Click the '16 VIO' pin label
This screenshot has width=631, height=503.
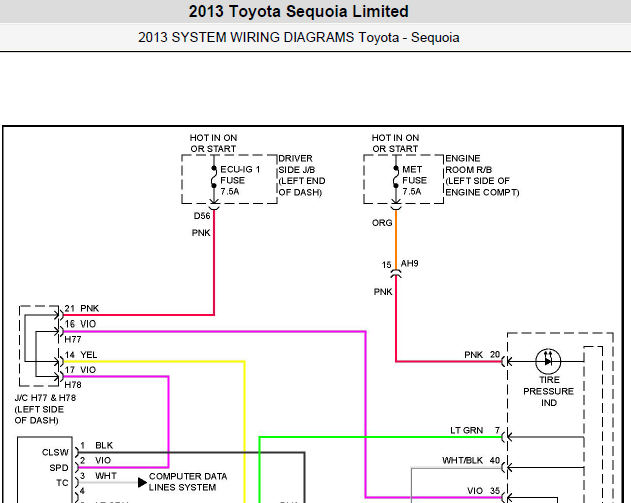point(80,324)
